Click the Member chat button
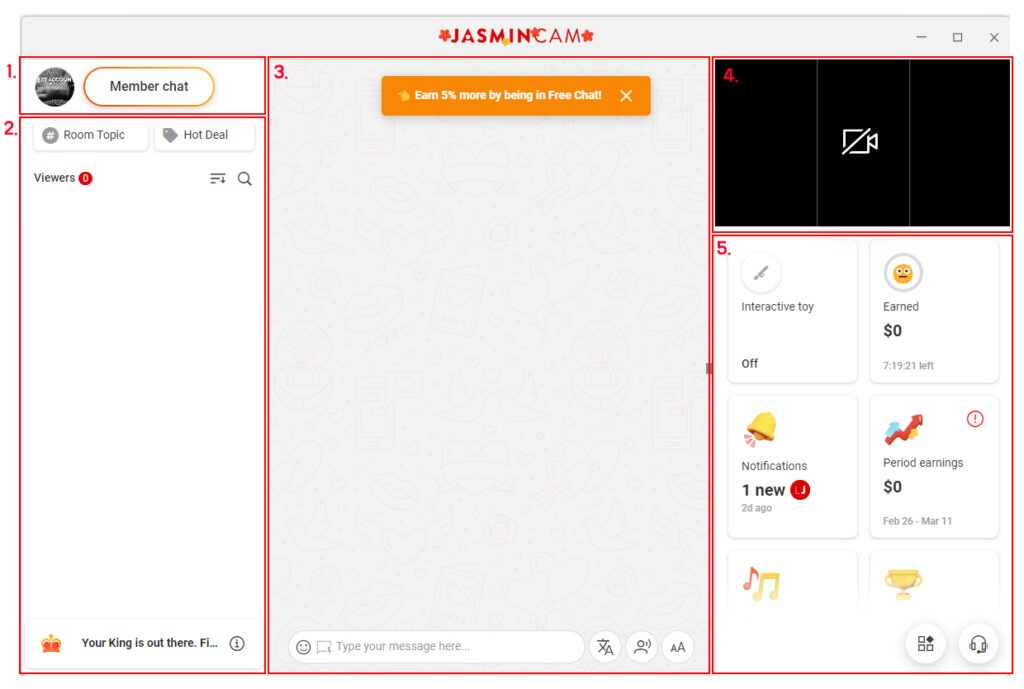This screenshot has width=1024, height=689. click(149, 86)
